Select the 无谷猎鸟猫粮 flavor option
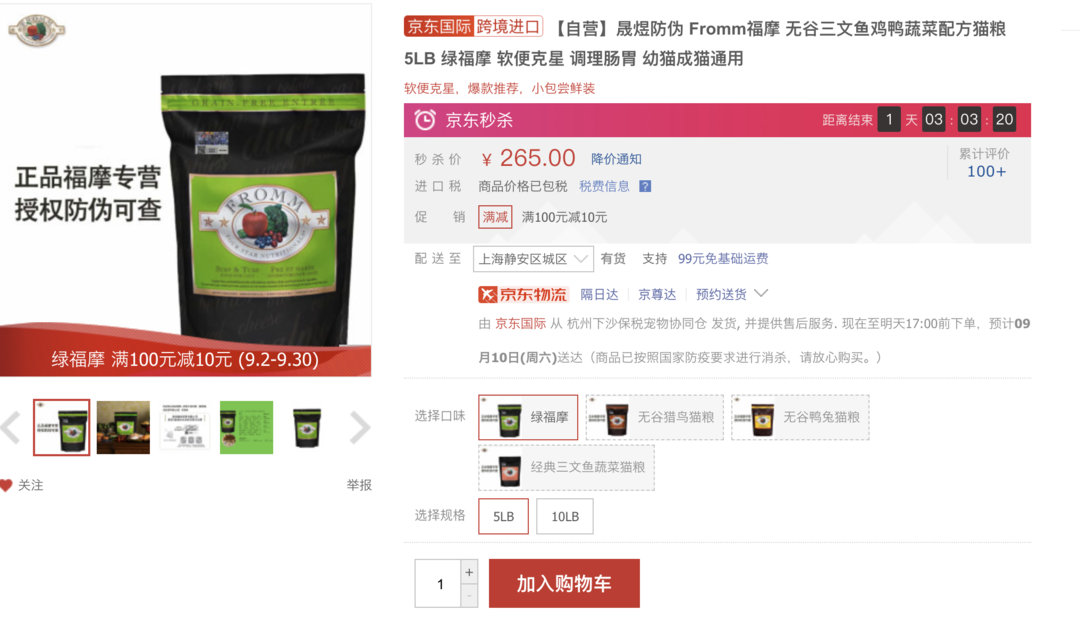 [654, 417]
